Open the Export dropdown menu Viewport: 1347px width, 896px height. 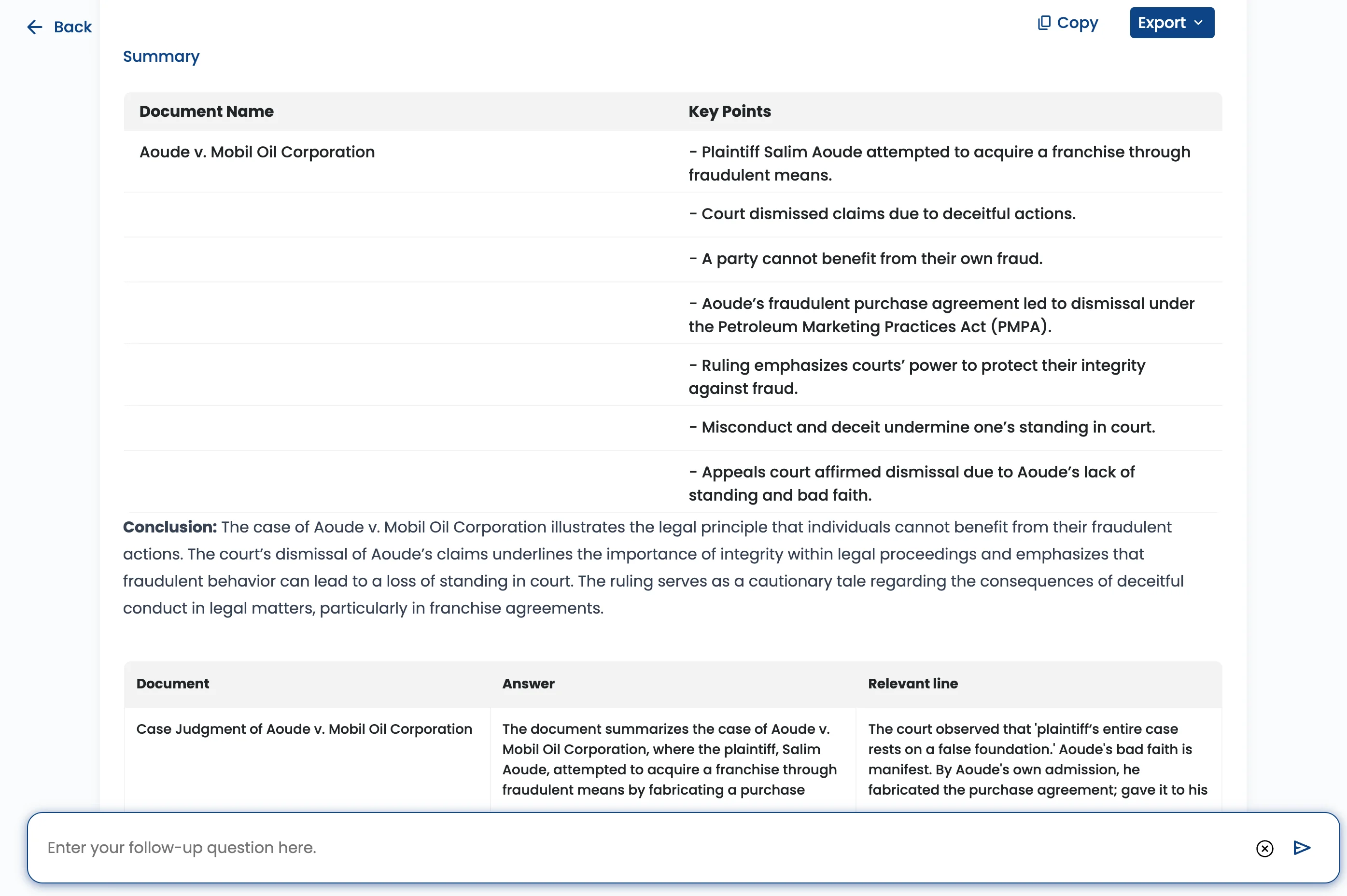tap(1172, 22)
